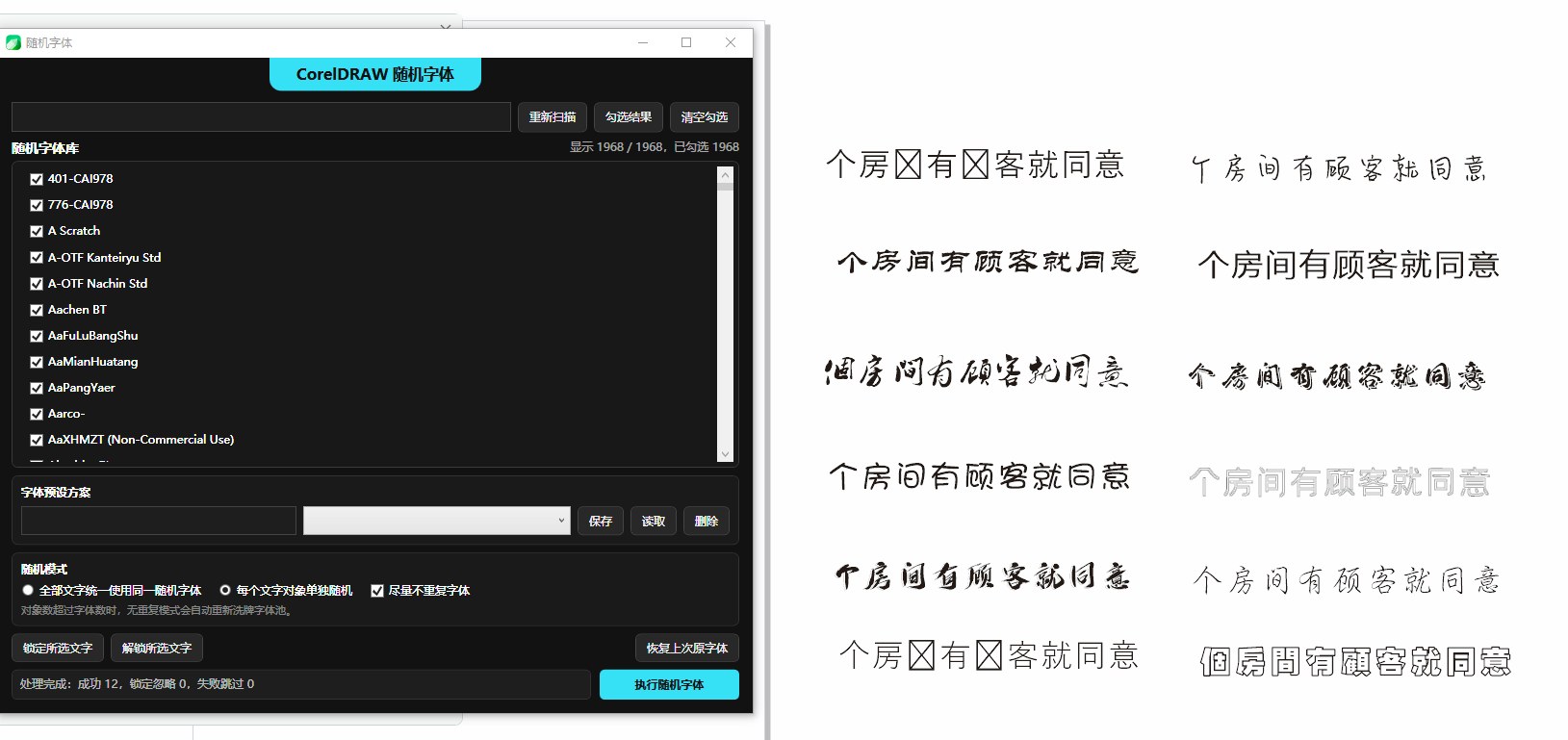Focus the preset name input field

tap(159, 521)
